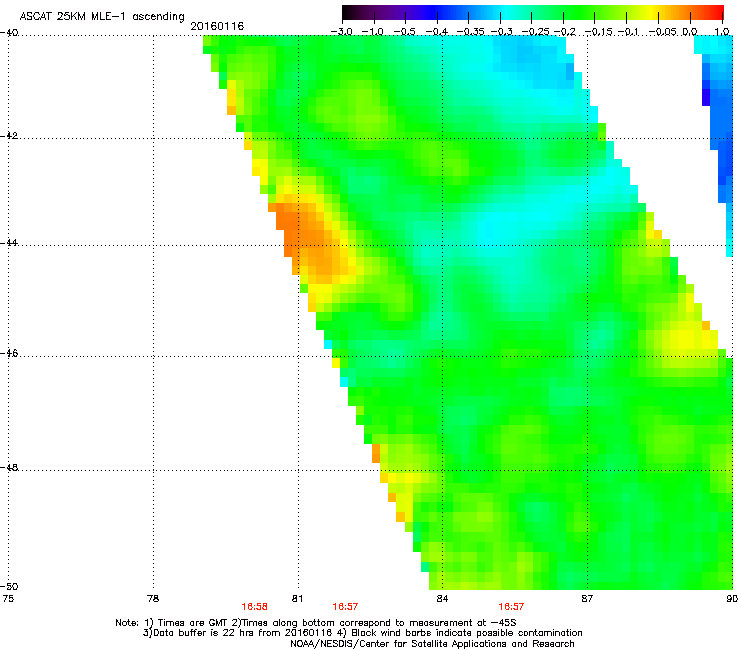Click the latitude axis label "-44"

click(x=9, y=243)
